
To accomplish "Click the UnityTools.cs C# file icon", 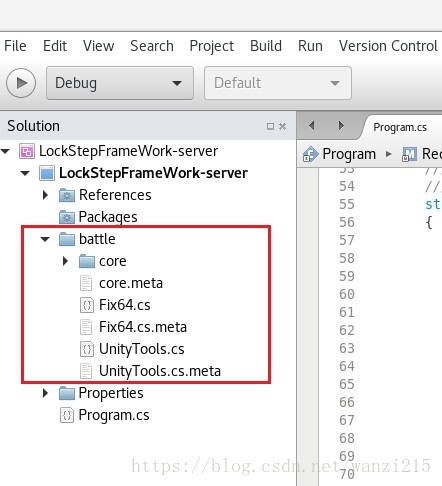I will tap(87, 349).
